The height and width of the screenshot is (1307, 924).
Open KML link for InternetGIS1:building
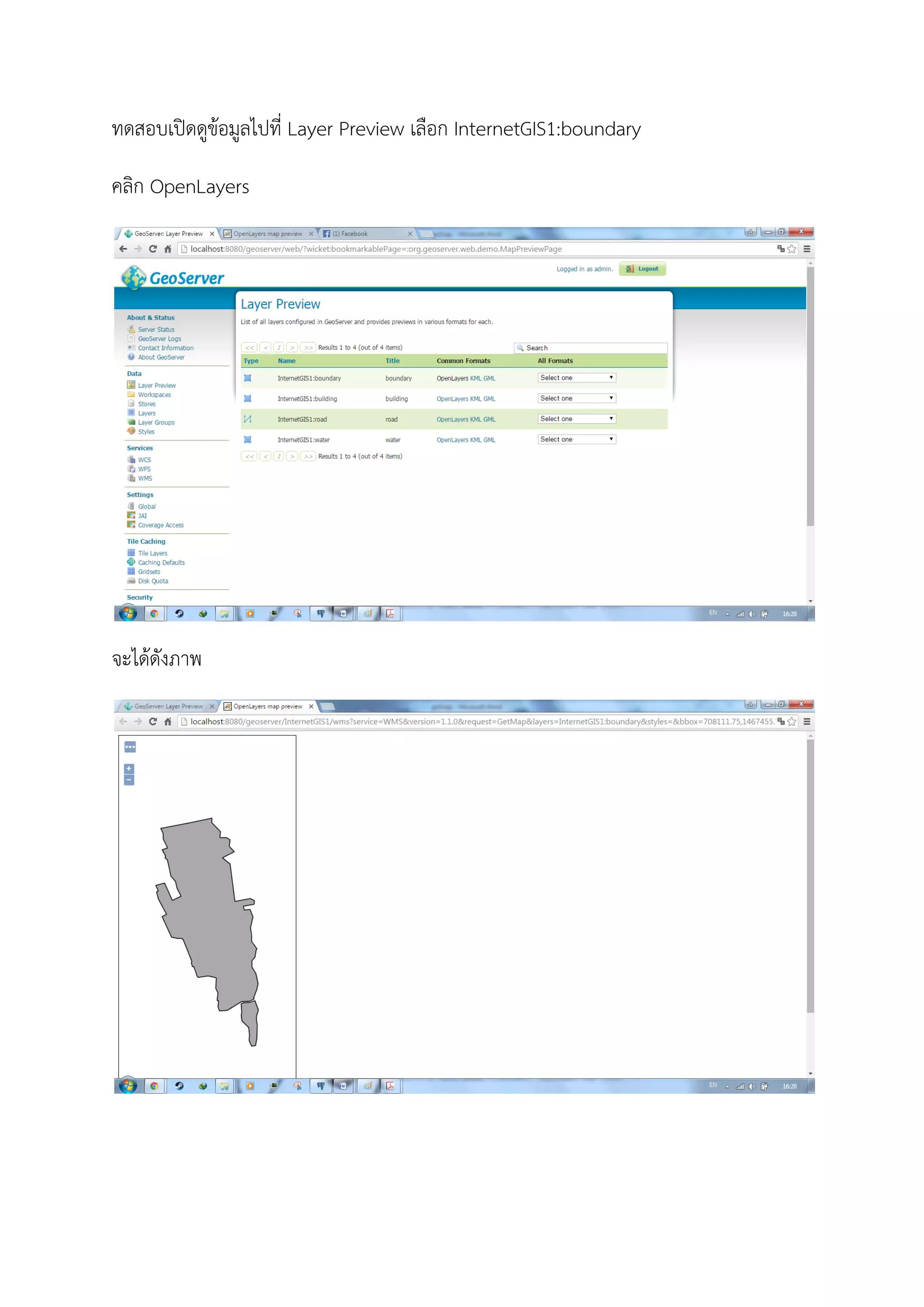[476, 399]
